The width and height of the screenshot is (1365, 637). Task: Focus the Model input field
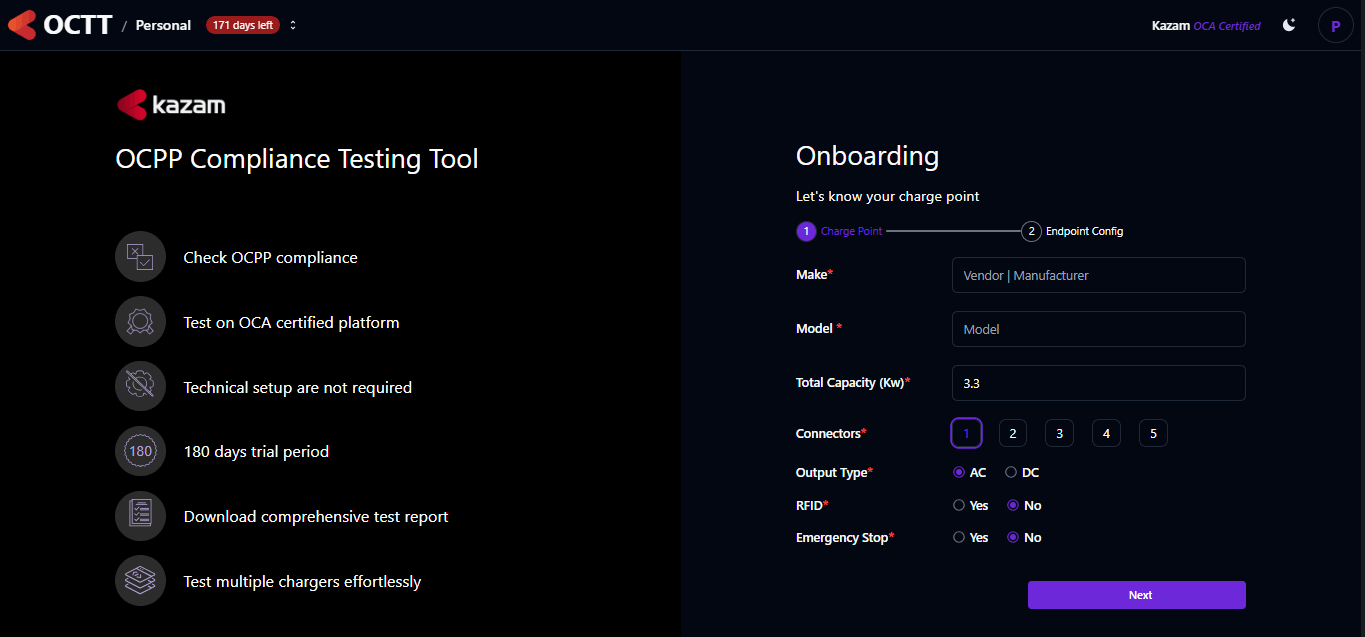(x=1099, y=329)
